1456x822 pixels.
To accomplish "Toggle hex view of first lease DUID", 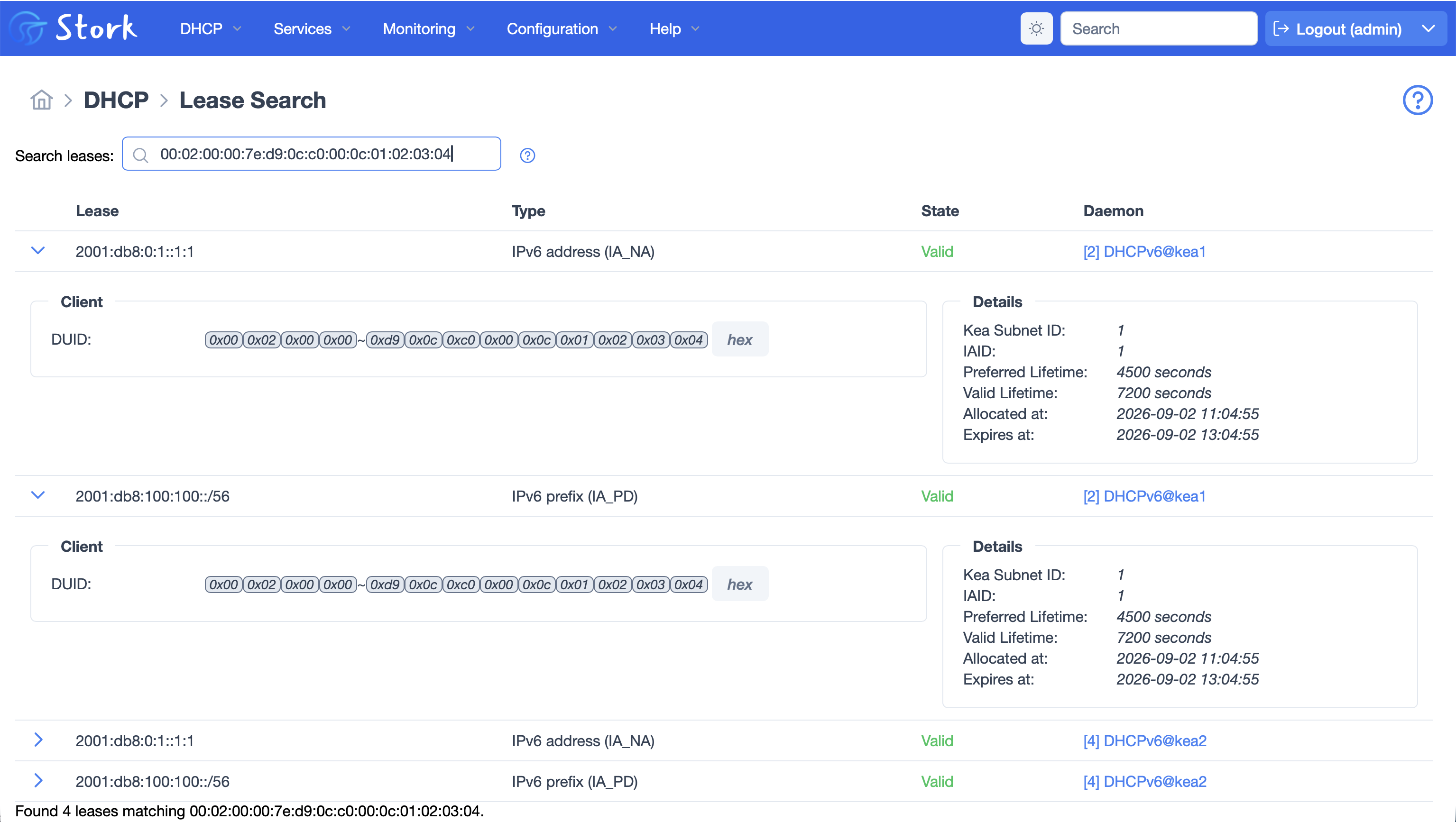I will (x=739, y=339).
